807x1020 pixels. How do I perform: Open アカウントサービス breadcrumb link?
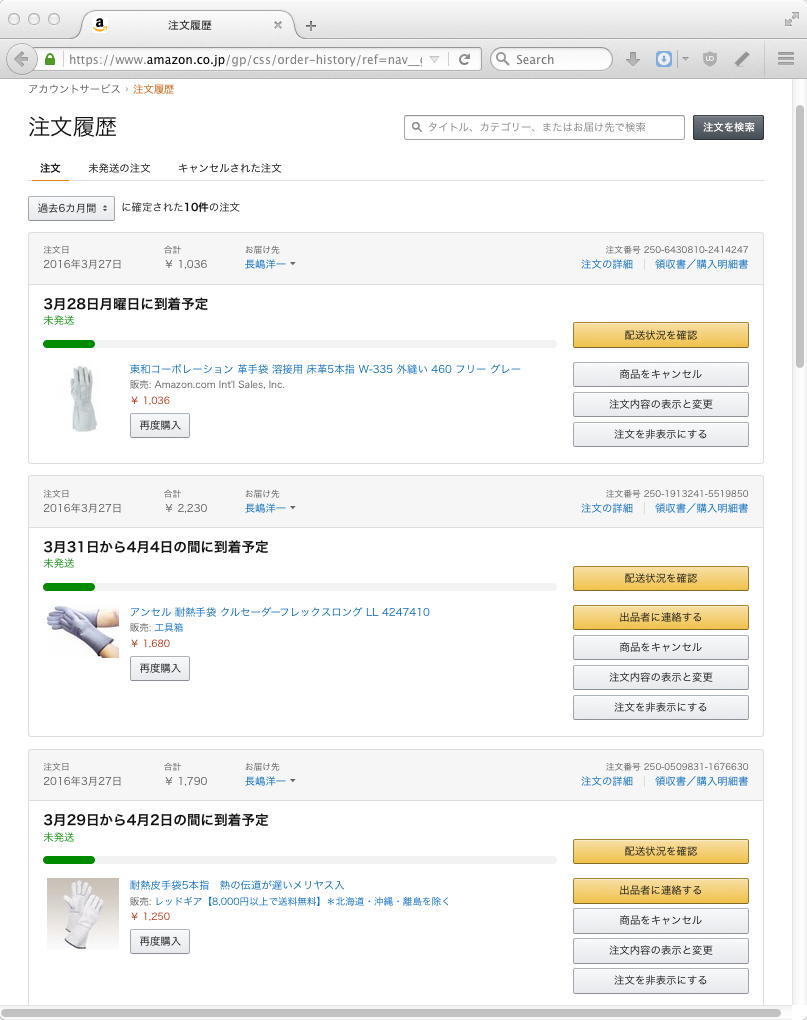coord(74,89)
